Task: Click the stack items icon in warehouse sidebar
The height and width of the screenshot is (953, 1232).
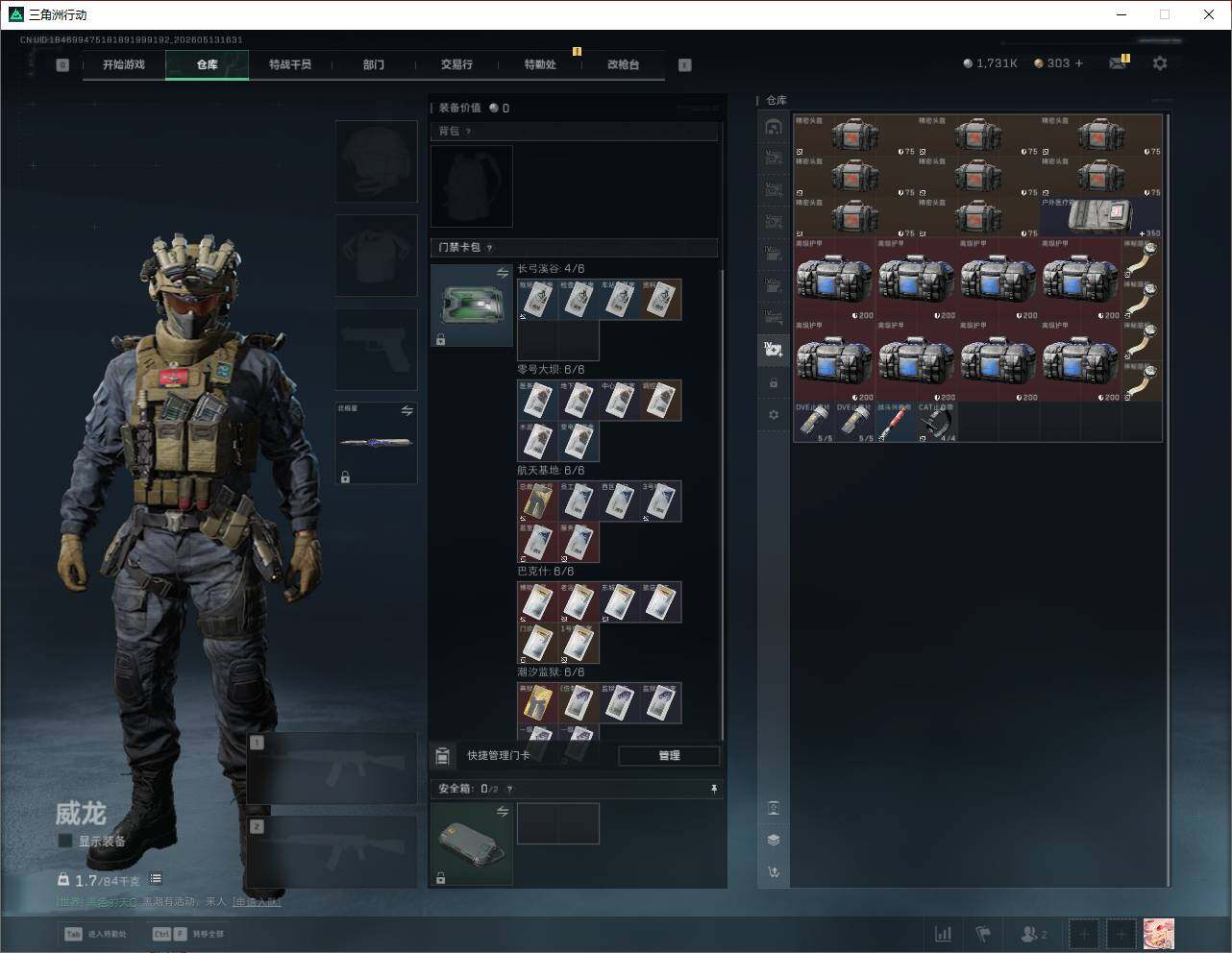Action: click(774, 840)
